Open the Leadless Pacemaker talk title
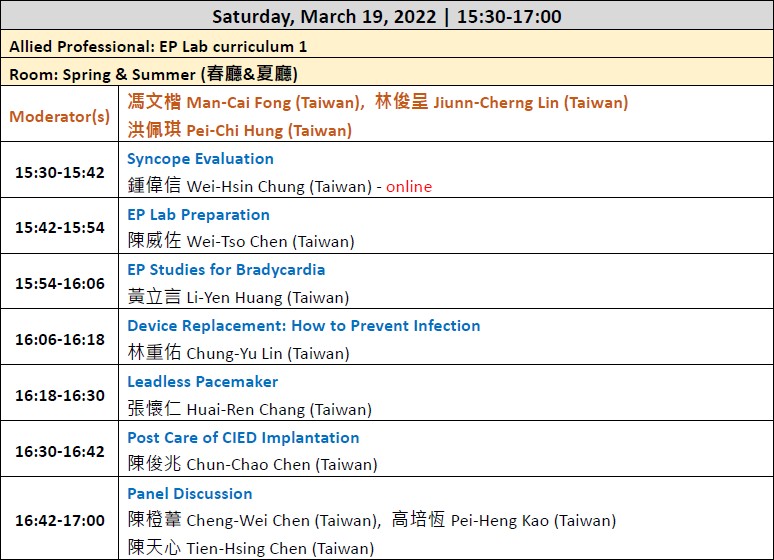Viewport: 774px width, 560px height. point(202,382)
